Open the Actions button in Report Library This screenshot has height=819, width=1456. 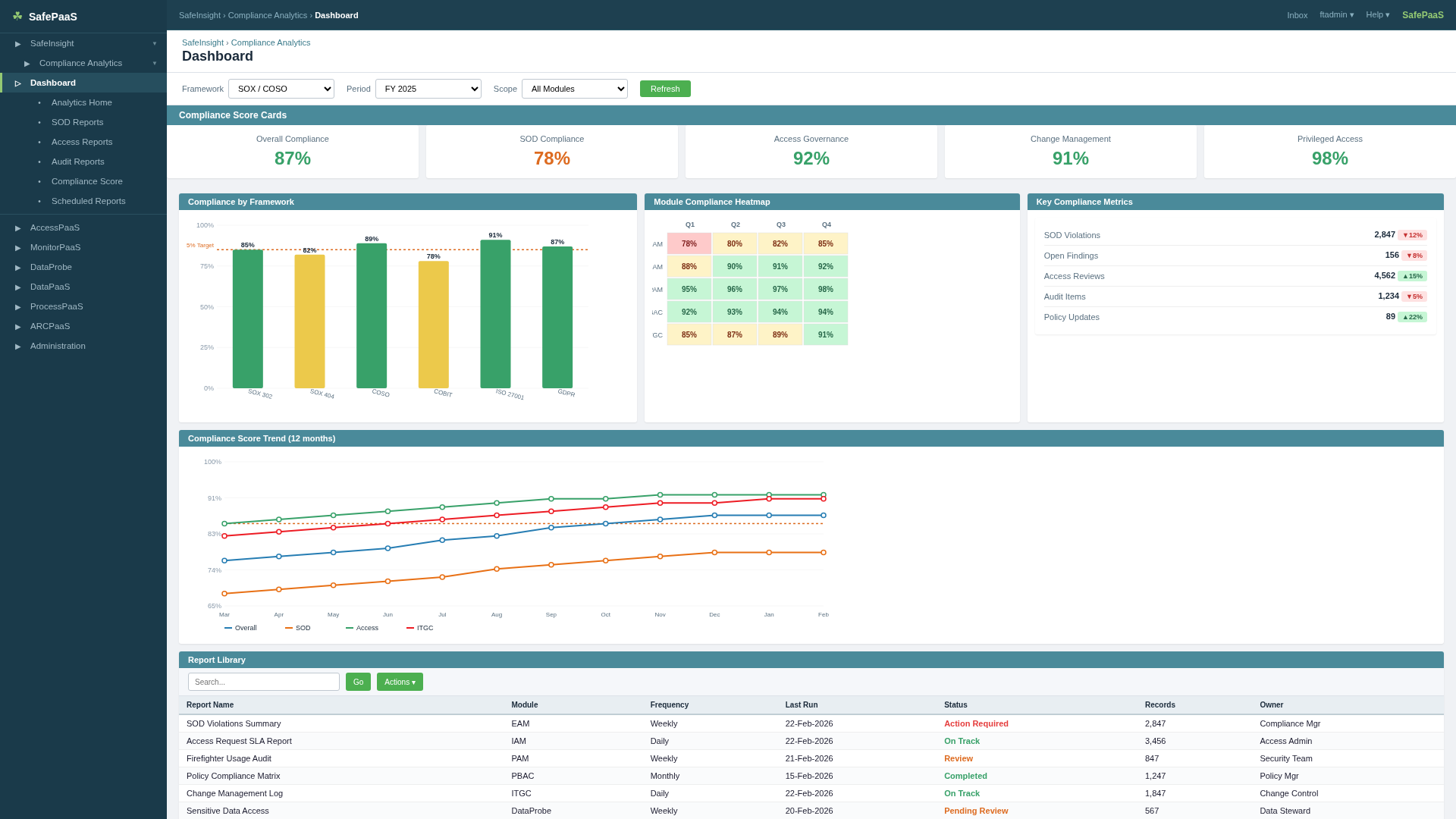tap(400, 682)
